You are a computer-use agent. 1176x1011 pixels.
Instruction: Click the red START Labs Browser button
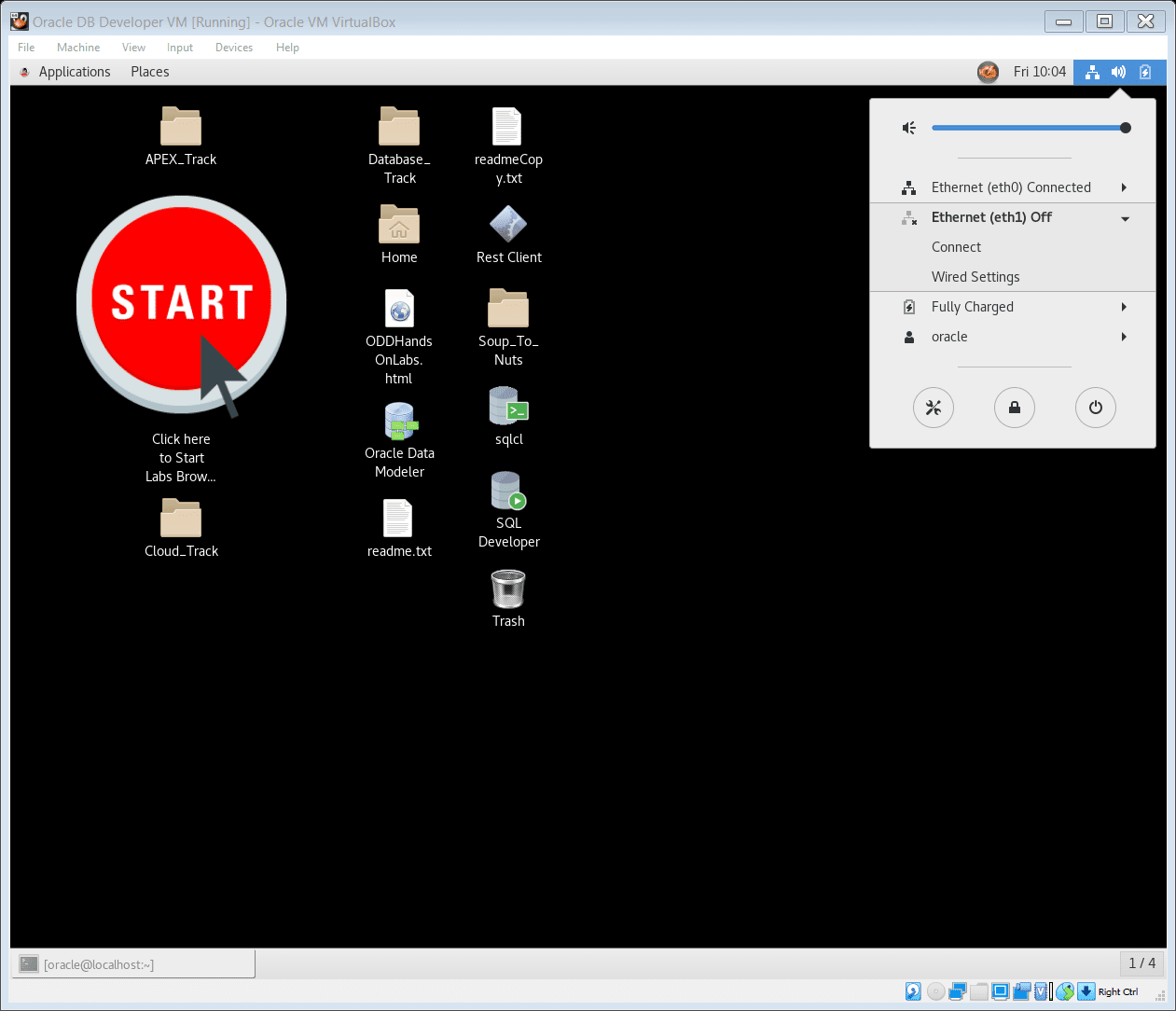(x=181, y=304)
